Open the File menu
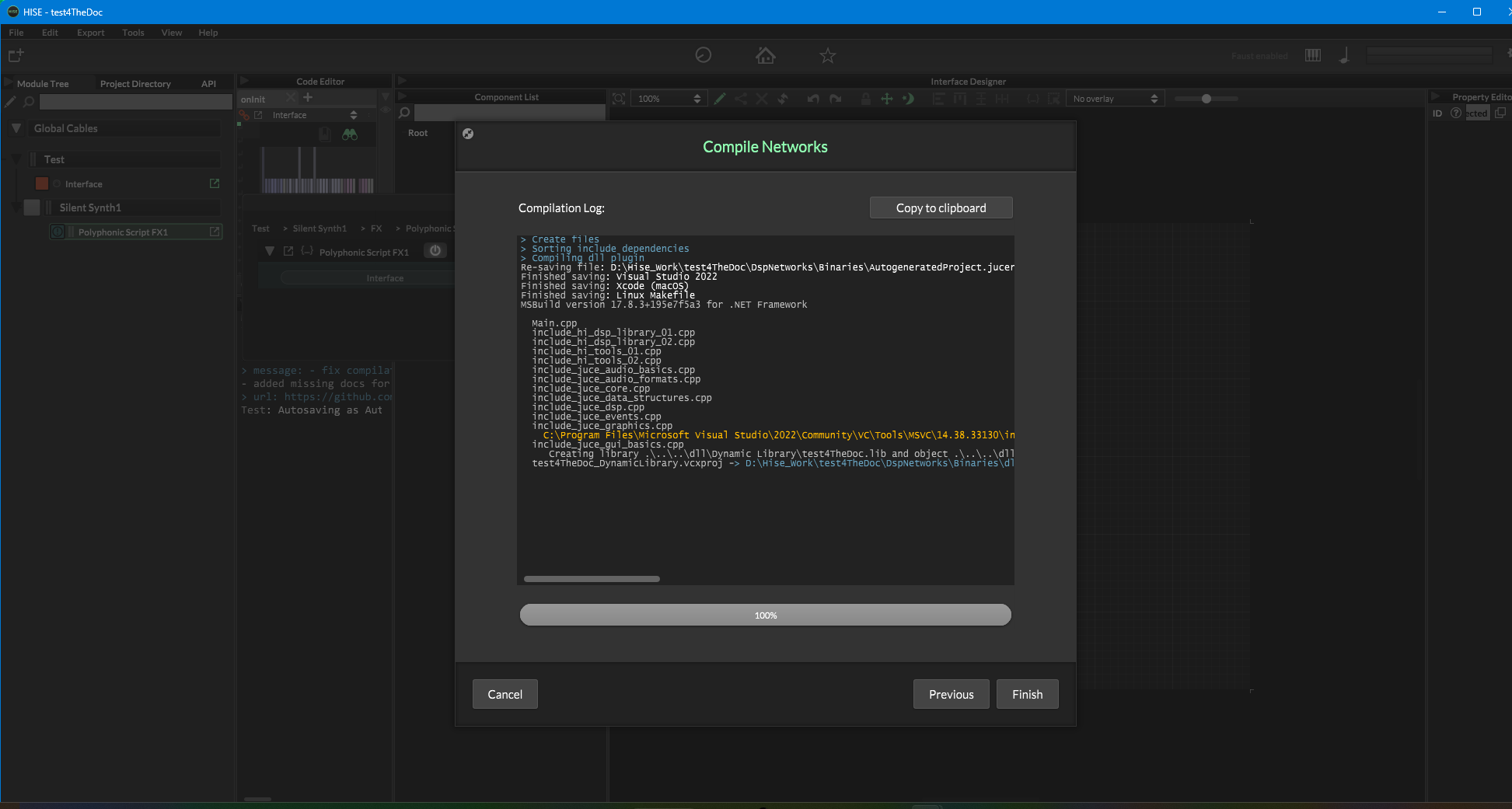The image size is (1512, 809). (16, 33)
